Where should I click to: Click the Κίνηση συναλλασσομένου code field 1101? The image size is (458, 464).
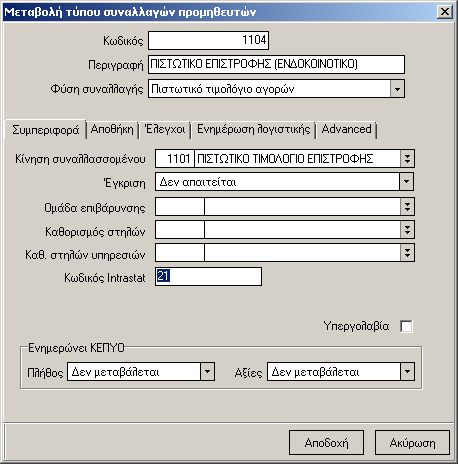[175, 158]
